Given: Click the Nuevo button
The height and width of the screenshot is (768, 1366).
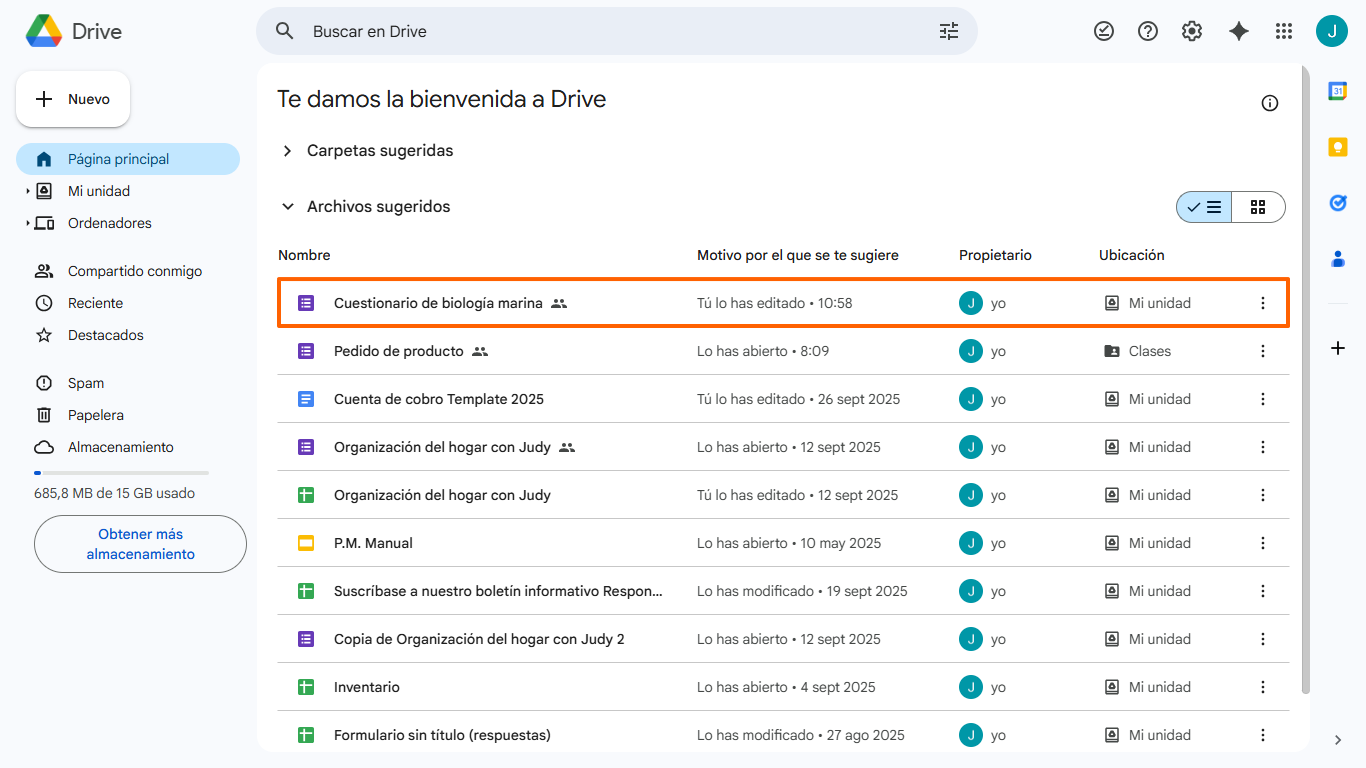Looking at the screenshot, I should tap(73, 99).
